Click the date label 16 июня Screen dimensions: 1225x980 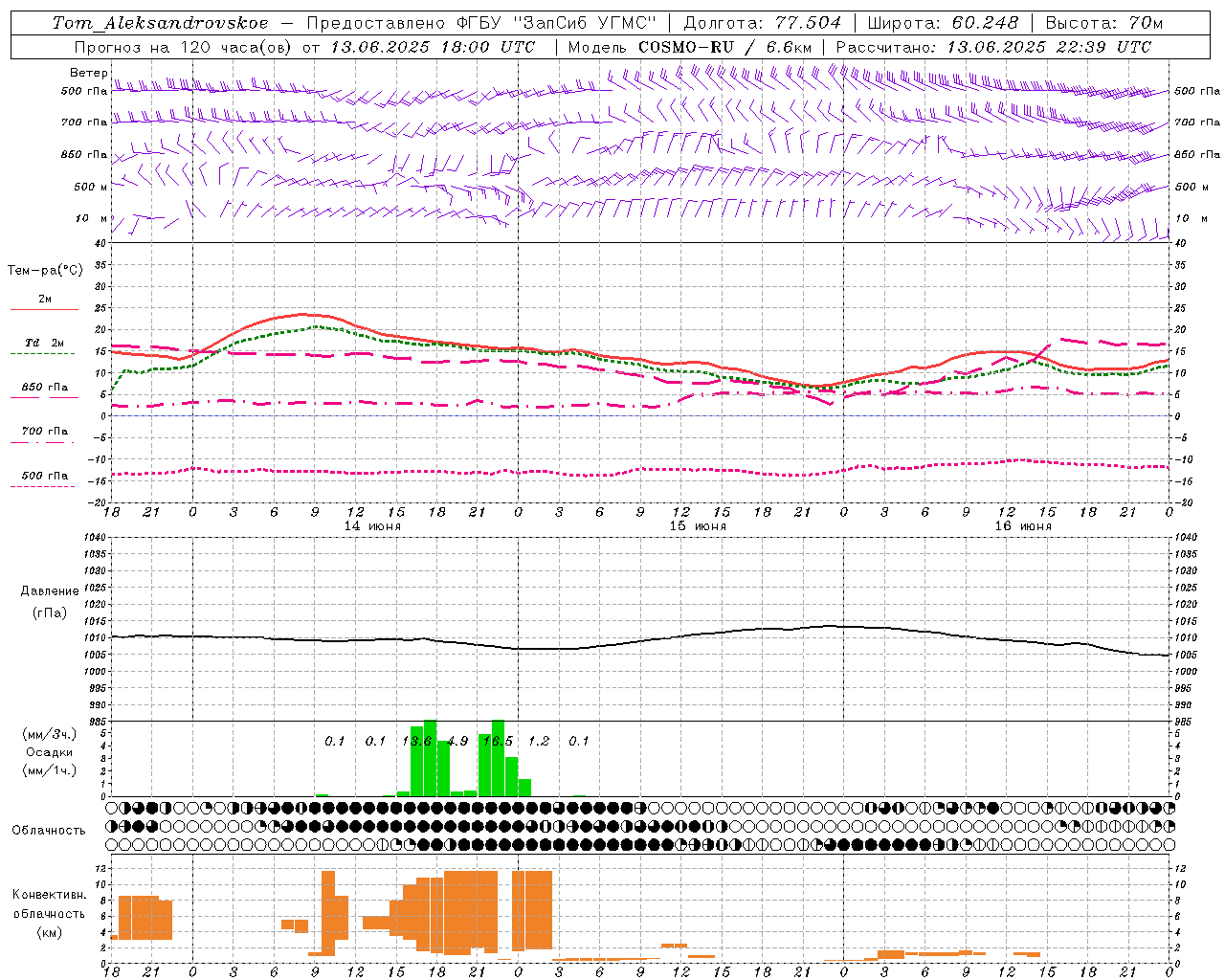coord(1023,525)
